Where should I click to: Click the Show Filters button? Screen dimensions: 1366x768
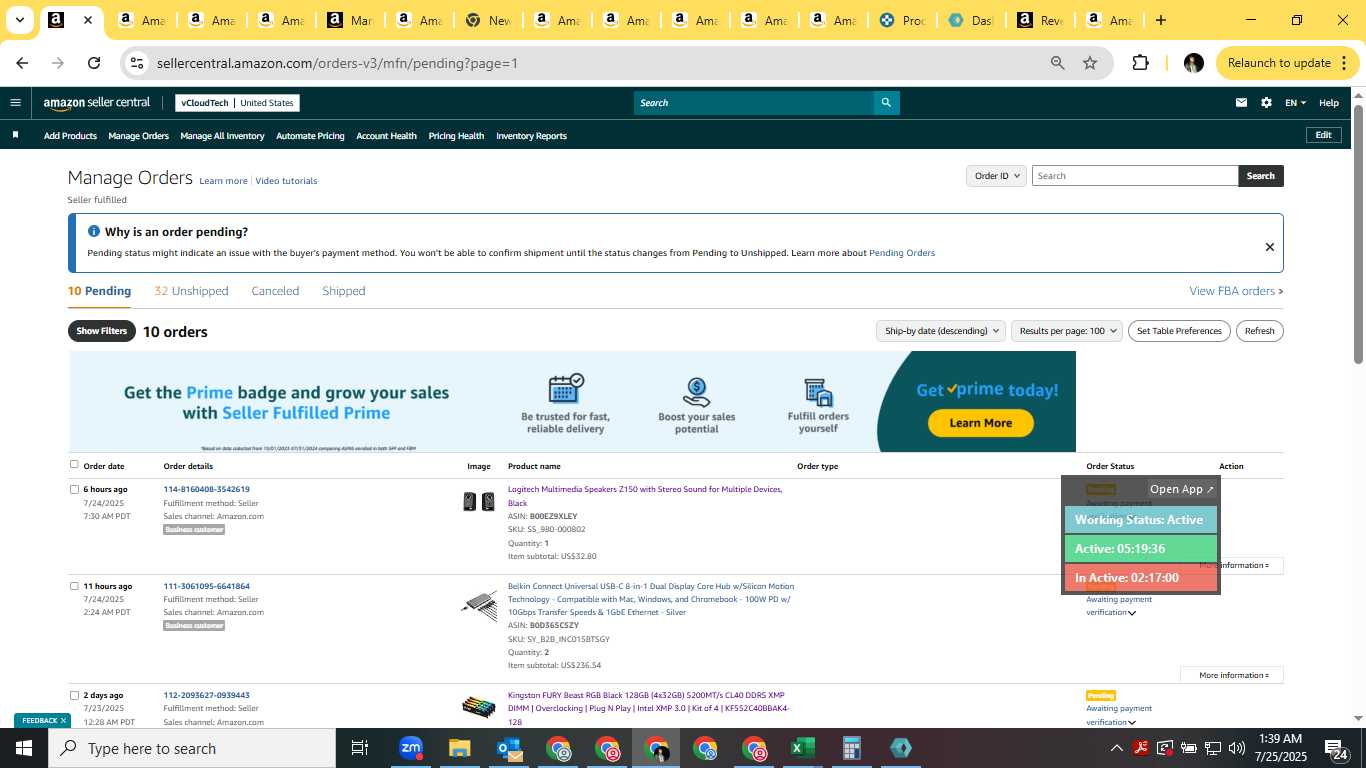(x=102, y=331)
